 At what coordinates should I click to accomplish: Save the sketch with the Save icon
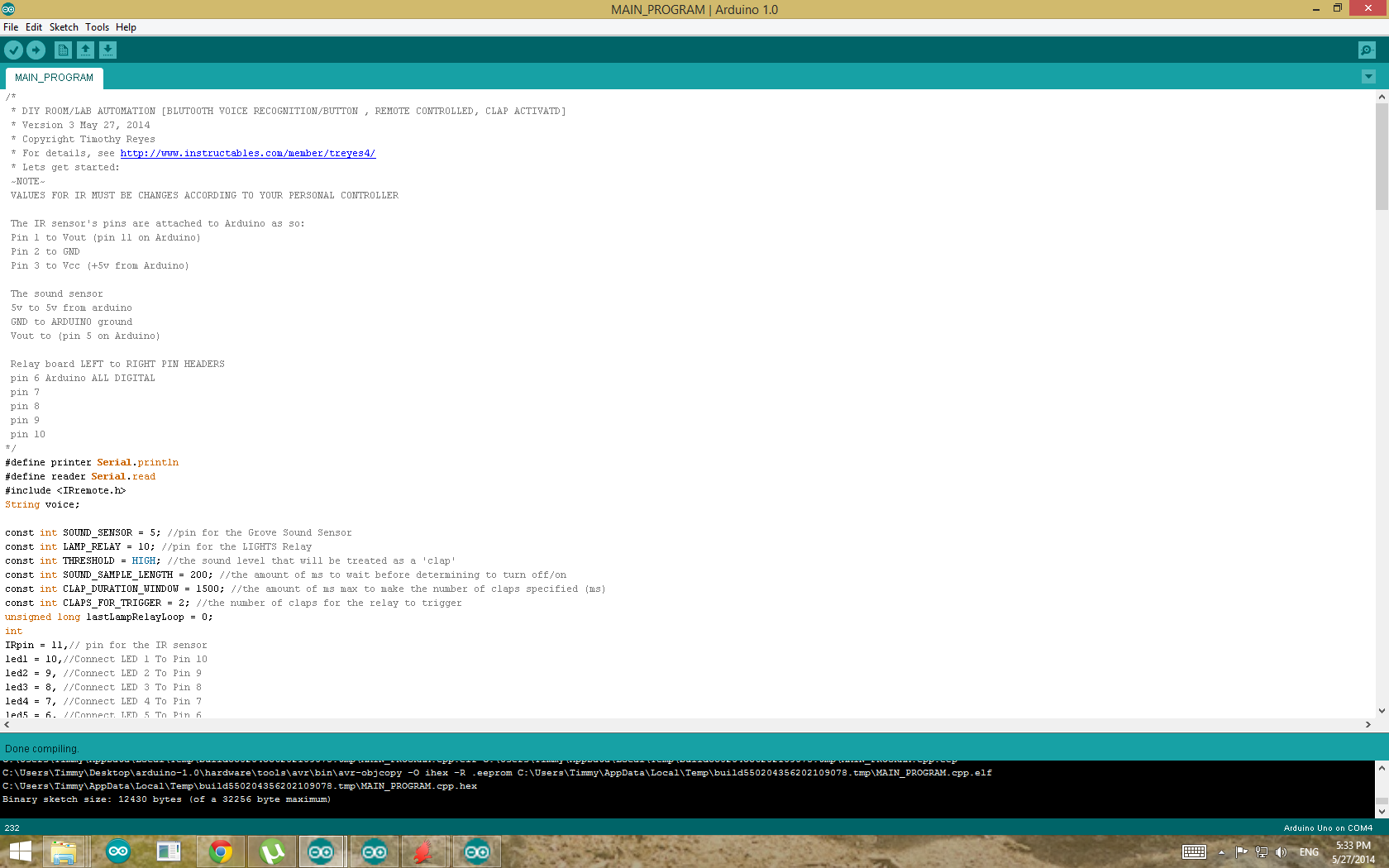point(107,50)
